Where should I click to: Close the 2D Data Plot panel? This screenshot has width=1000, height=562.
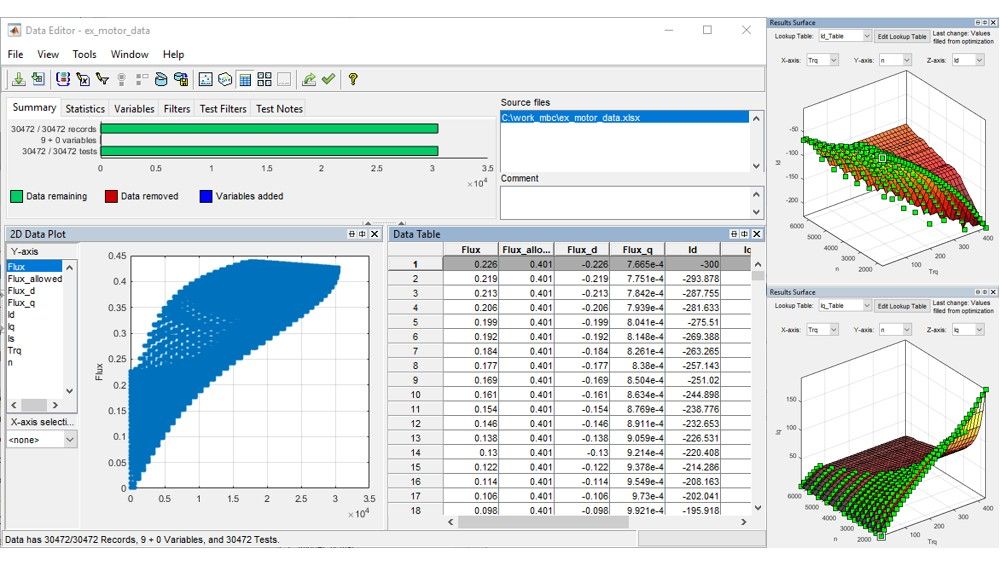(375, 234)
